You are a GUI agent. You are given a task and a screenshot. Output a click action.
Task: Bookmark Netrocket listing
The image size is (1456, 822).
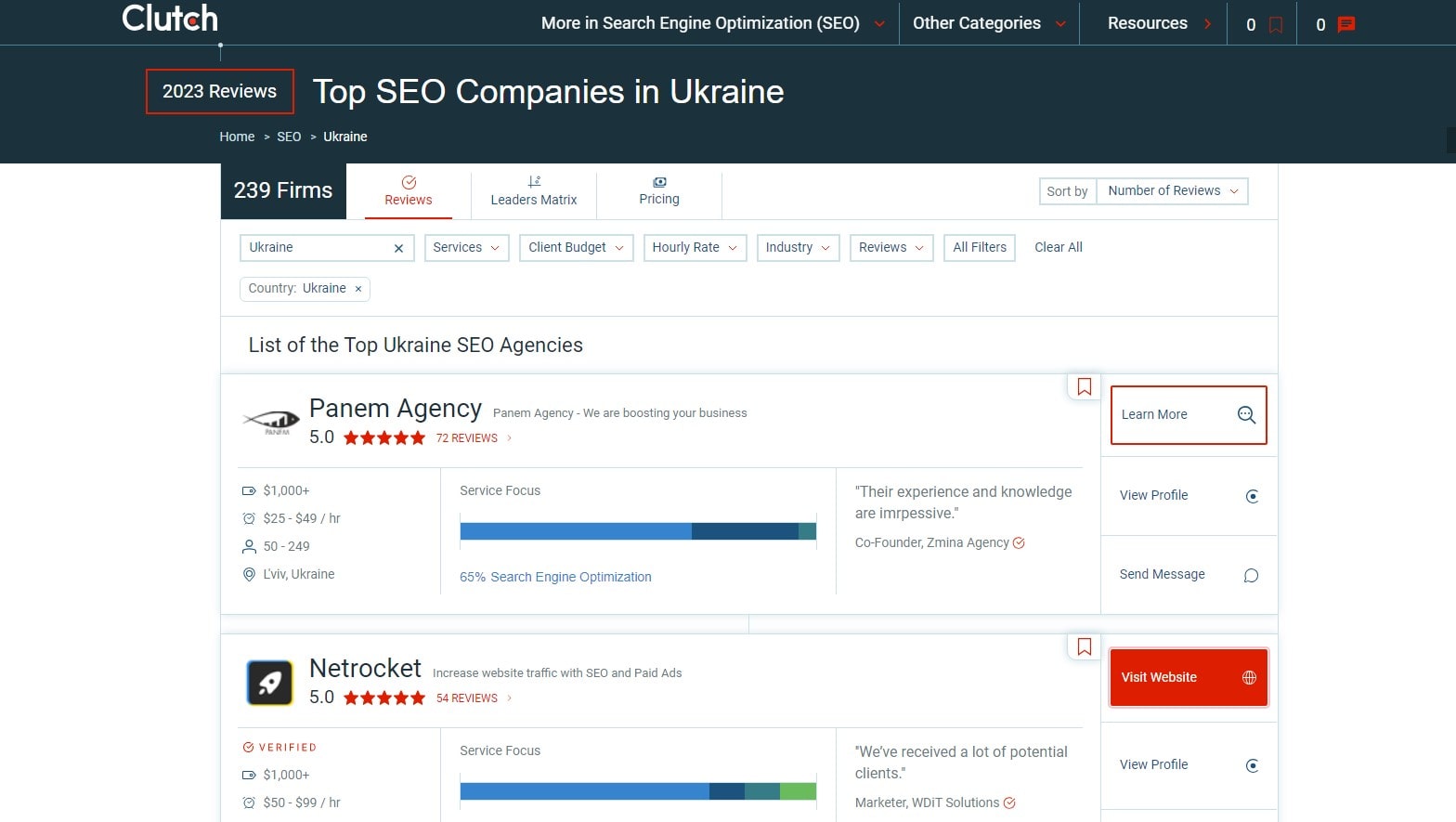click(x=1084, y=646)
